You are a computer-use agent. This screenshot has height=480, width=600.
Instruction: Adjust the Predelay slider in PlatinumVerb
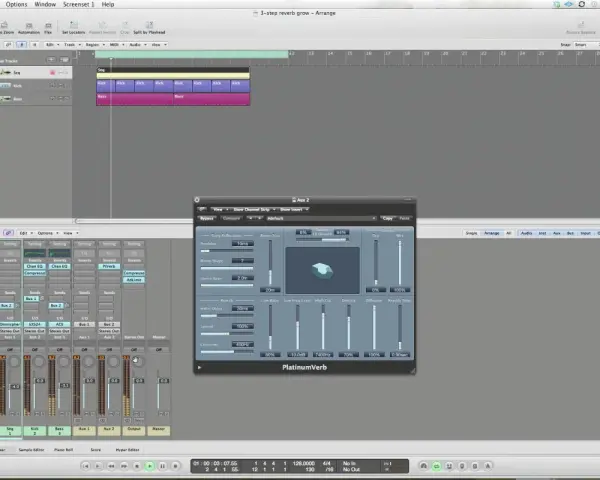pos(227,251)
